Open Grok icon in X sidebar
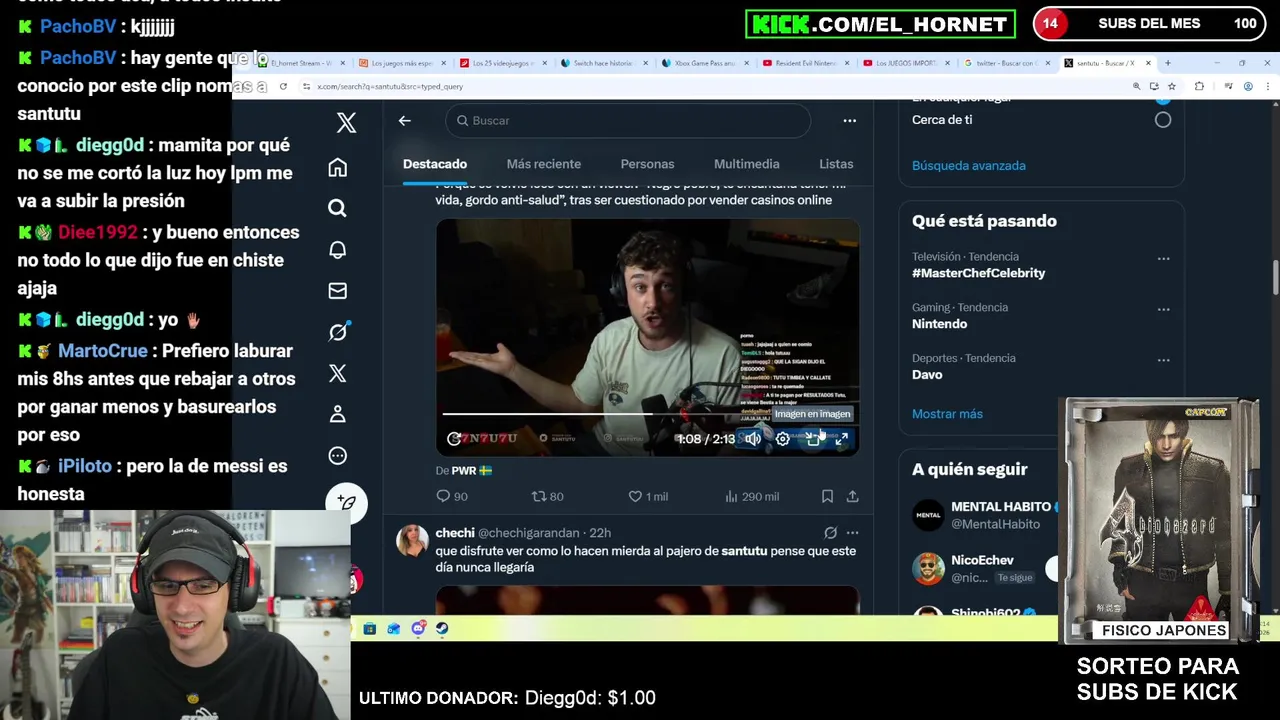 [338, 332]
